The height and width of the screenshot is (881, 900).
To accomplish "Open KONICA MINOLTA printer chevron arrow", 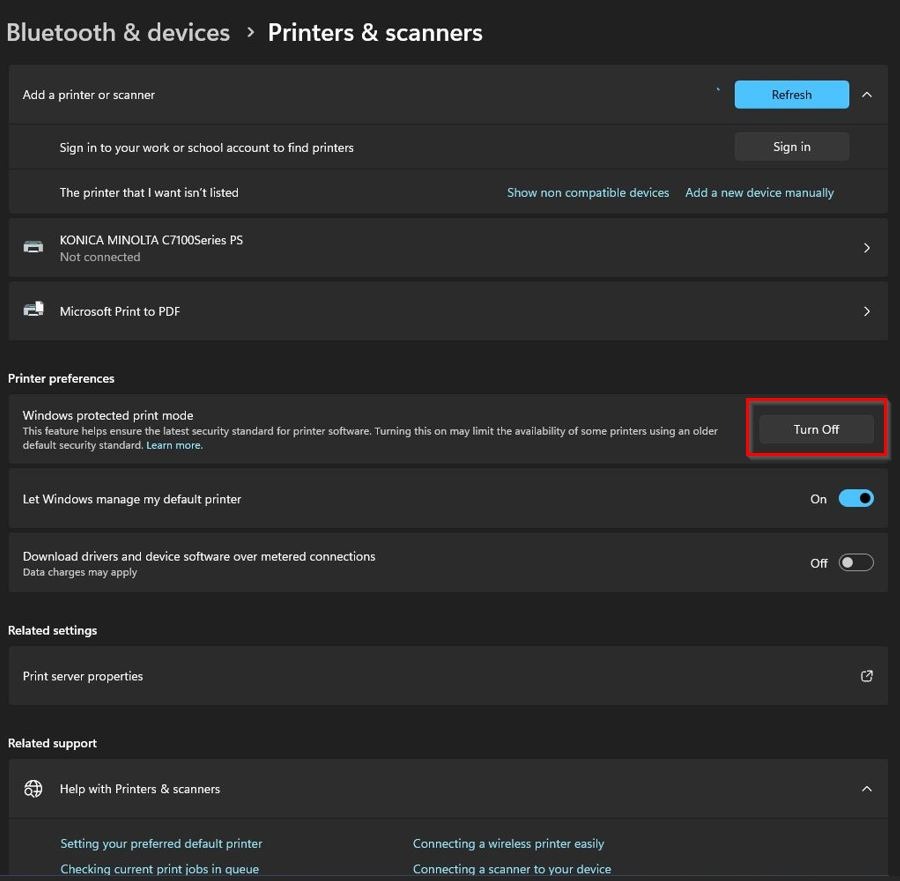I will [x=867, y=248].
